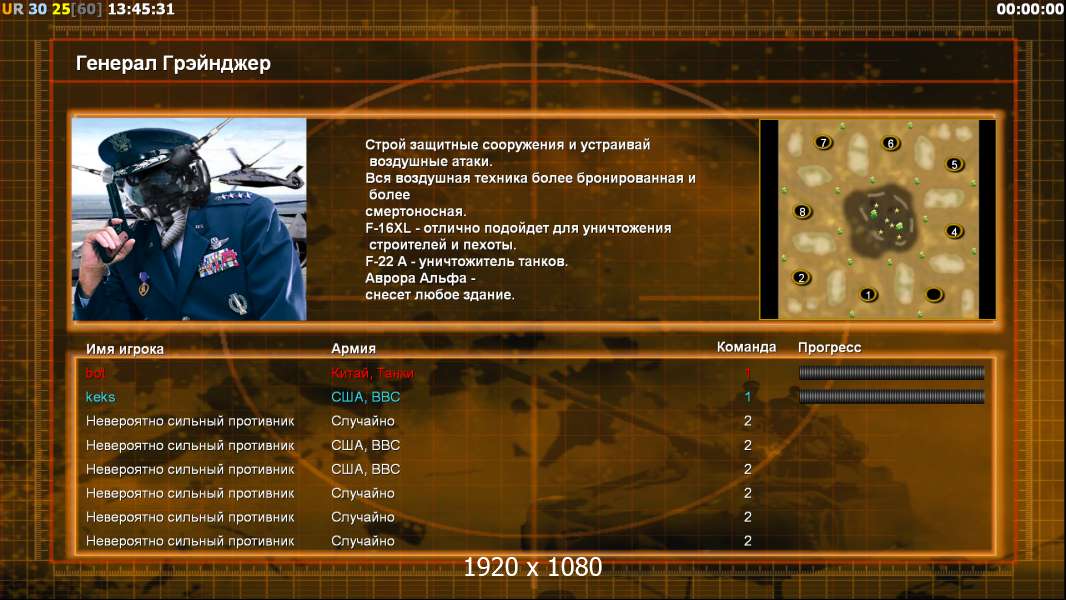This screenshot has height=600, width=1066.
Task: Choose start position 5 on the minimap
Action: [x=955, y=164]
